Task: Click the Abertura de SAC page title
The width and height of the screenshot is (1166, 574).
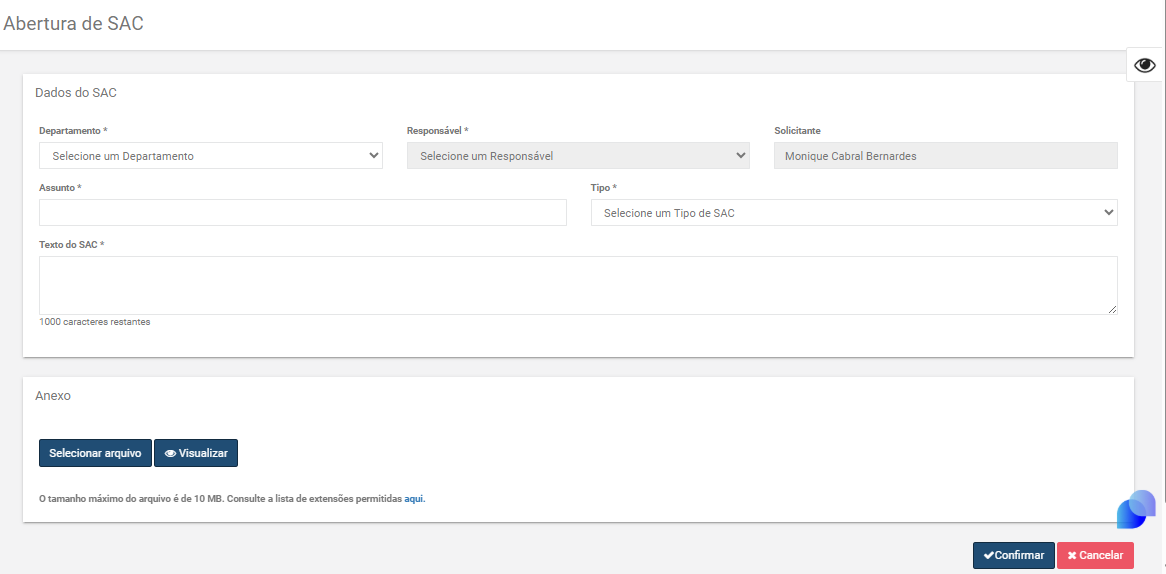Action: [74, 23]
